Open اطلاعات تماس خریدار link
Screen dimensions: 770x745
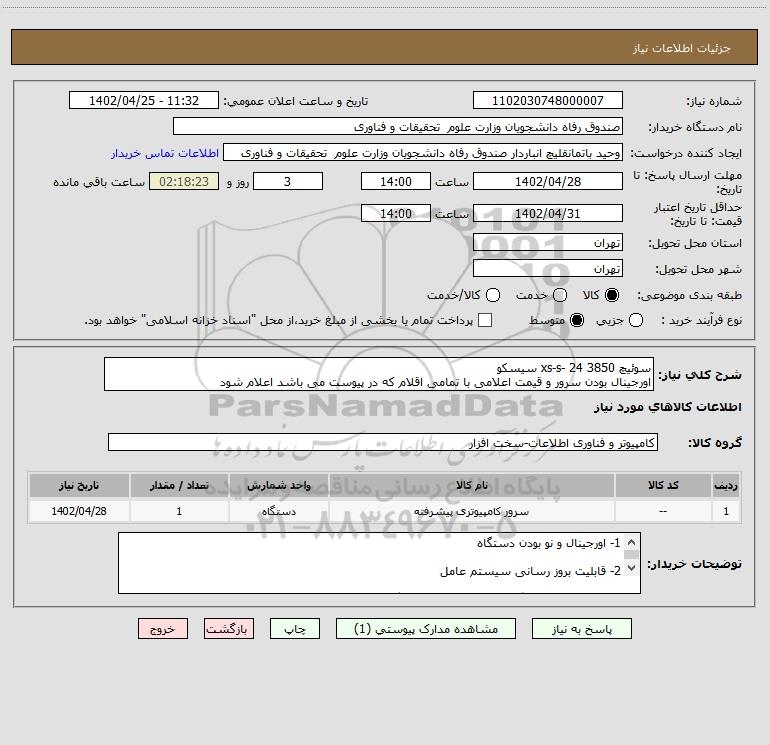[165, 153]
